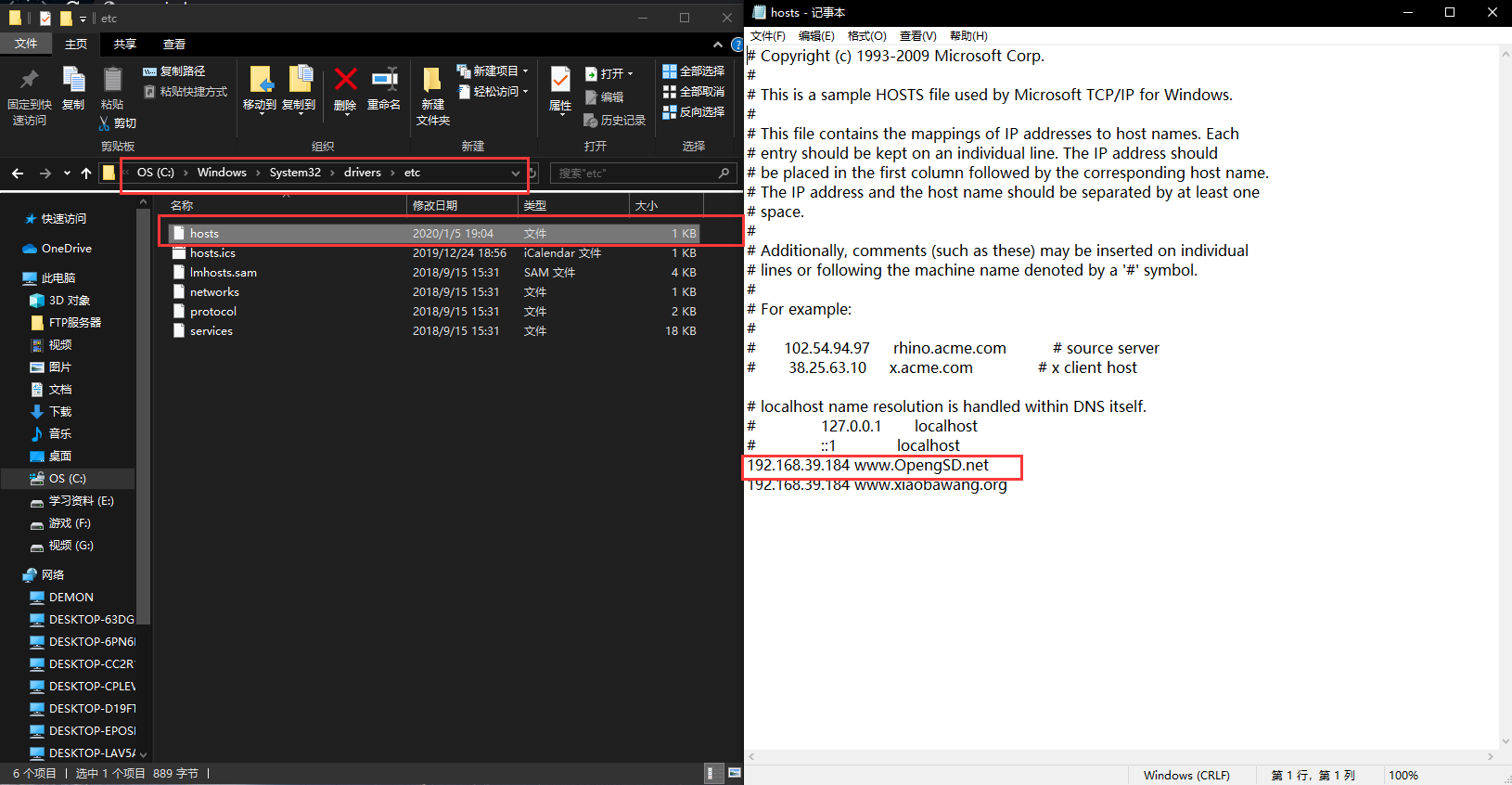
Task: Expand Open (打开) dropdown arrow
Action: pyautogui.click(x=630, y=74)
